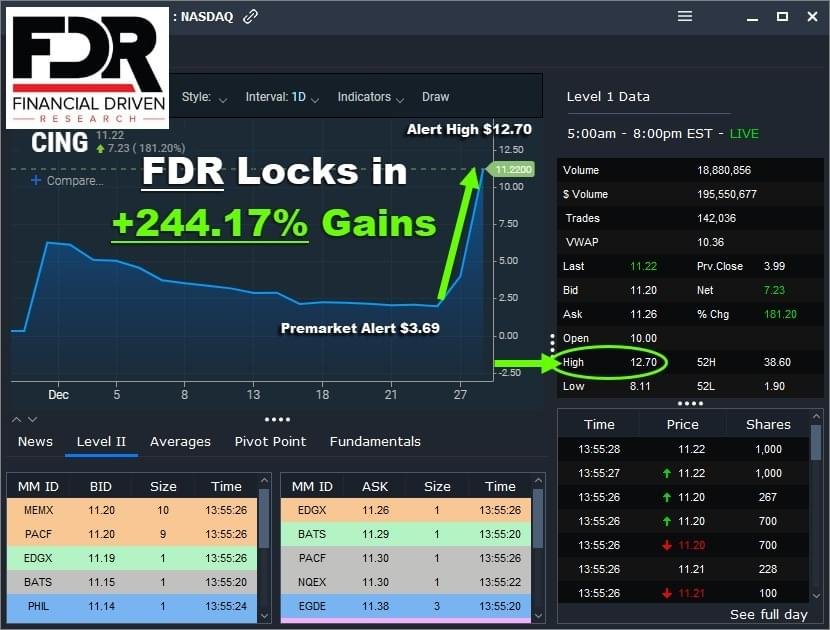Switch to the News tab
The image size is (830, 630).
click(x=35, y=442)
